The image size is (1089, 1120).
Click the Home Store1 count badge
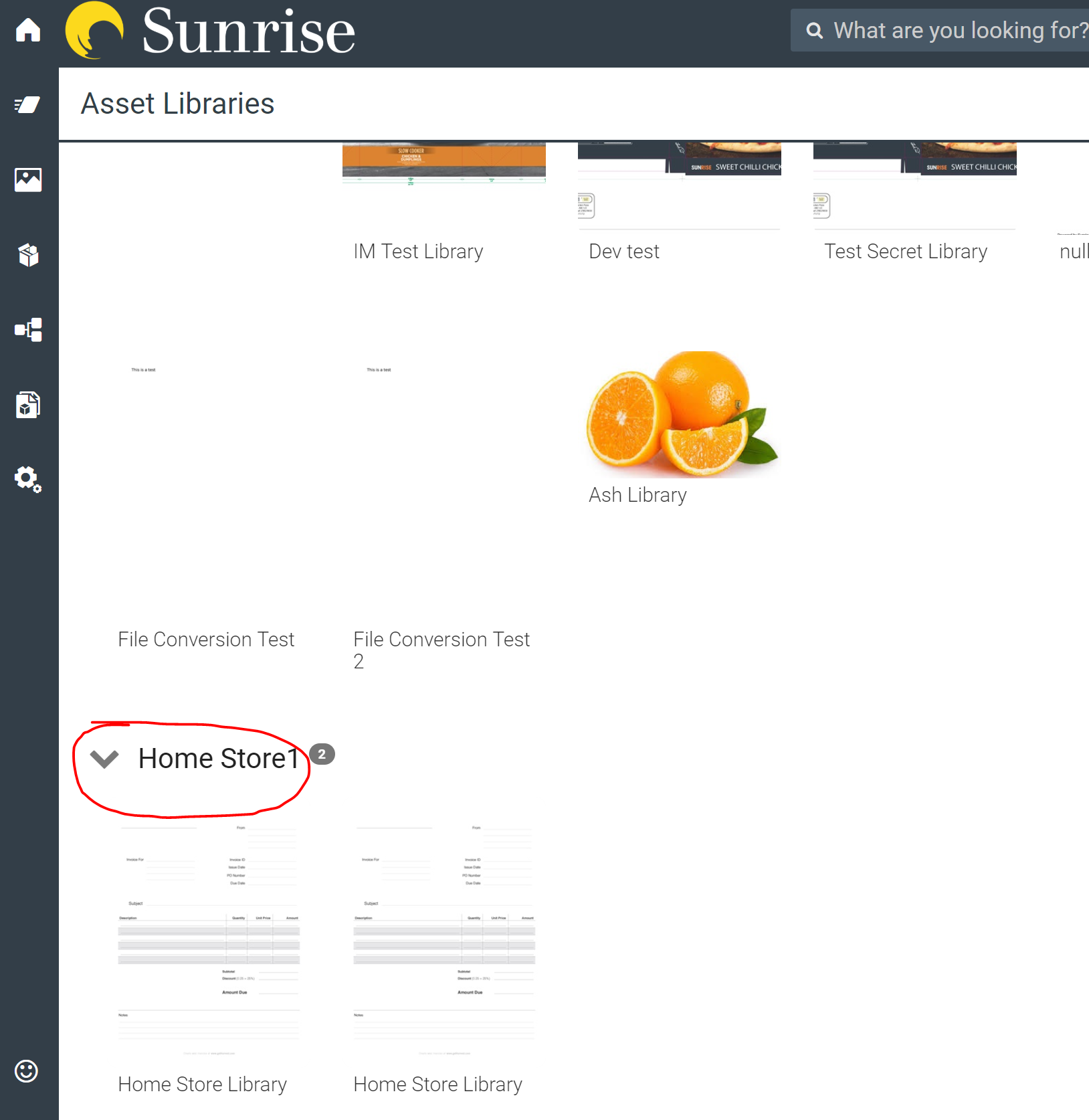point(322,754)
